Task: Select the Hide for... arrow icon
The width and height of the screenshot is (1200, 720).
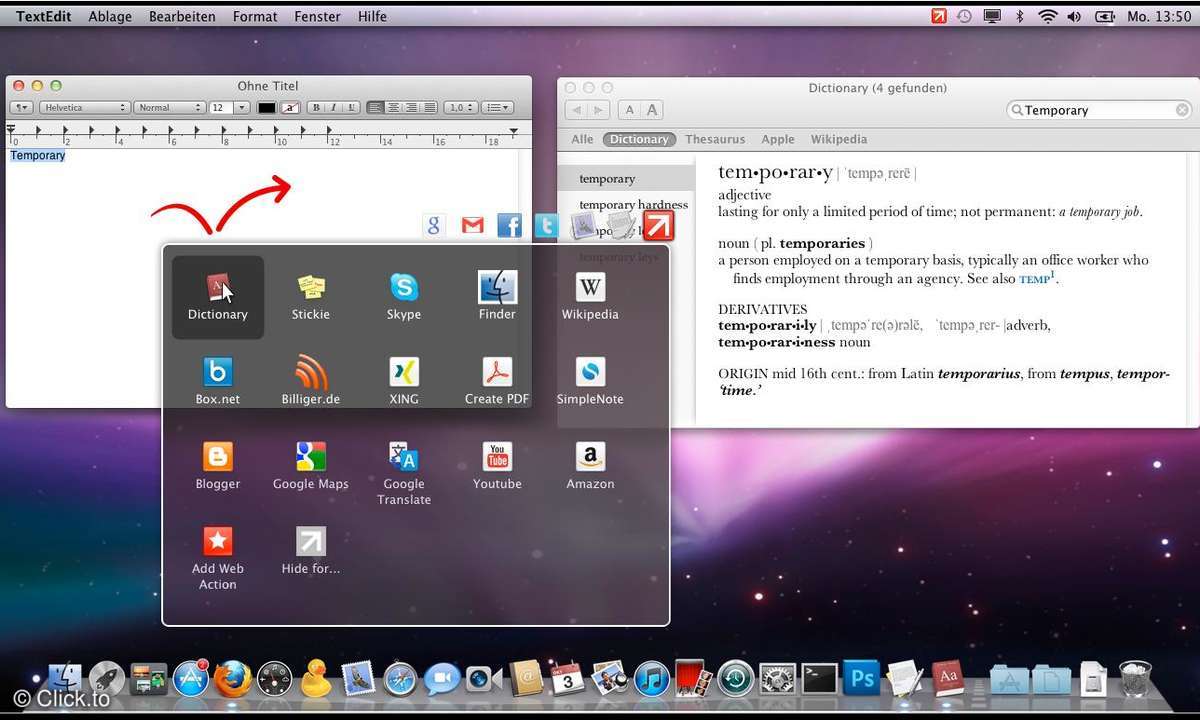Action: 311,542
